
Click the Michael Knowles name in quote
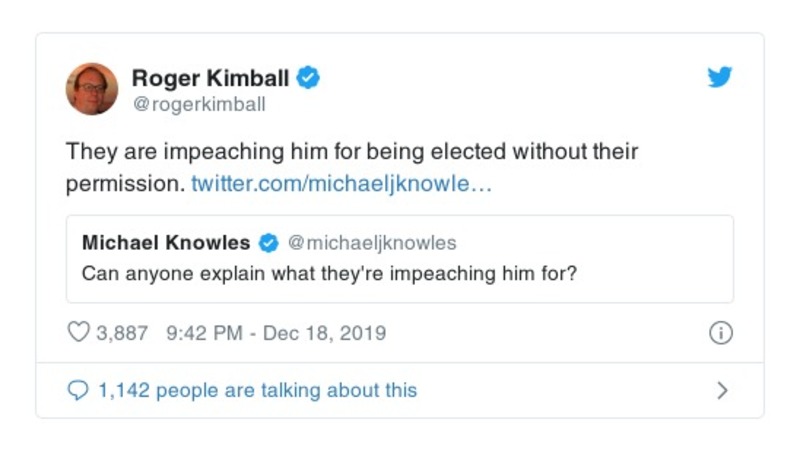click(166, 242)
